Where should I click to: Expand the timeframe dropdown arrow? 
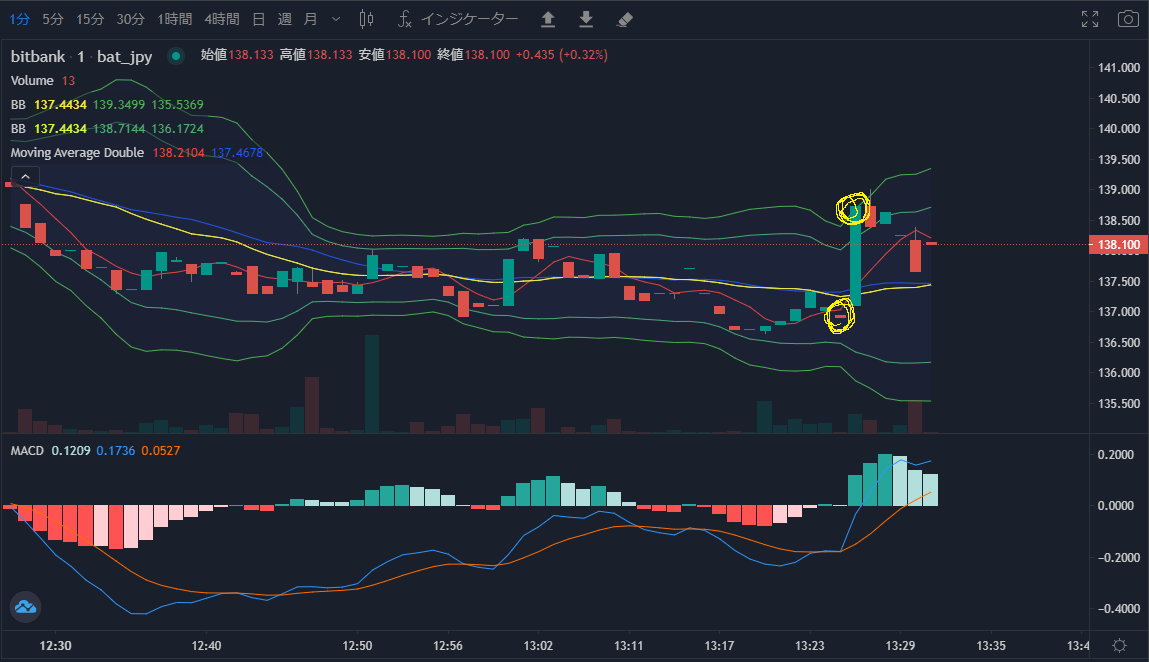[336, 19]
